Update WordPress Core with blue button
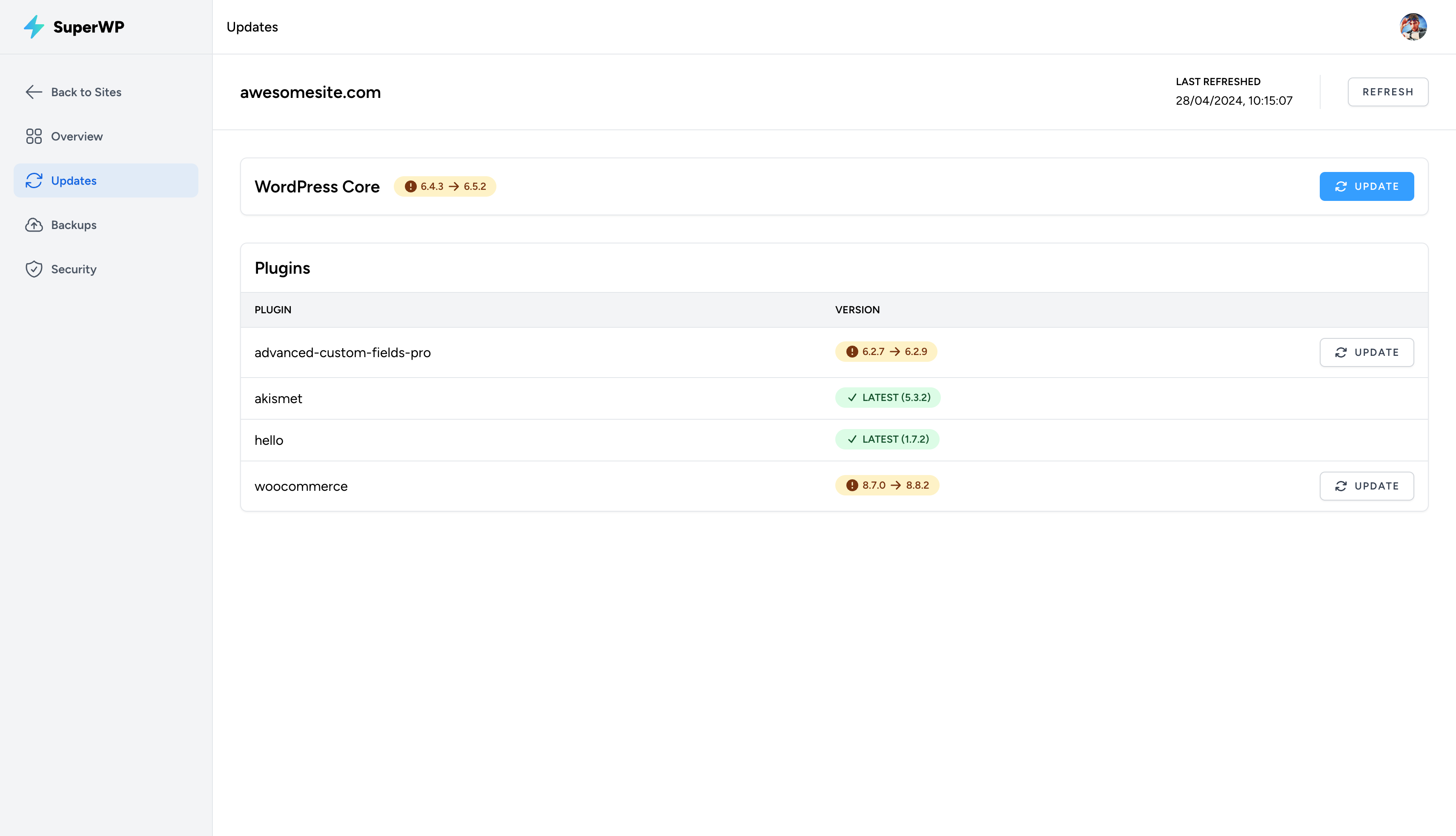The width and height of the screenshot is (1456, 836). [1367, 186]
